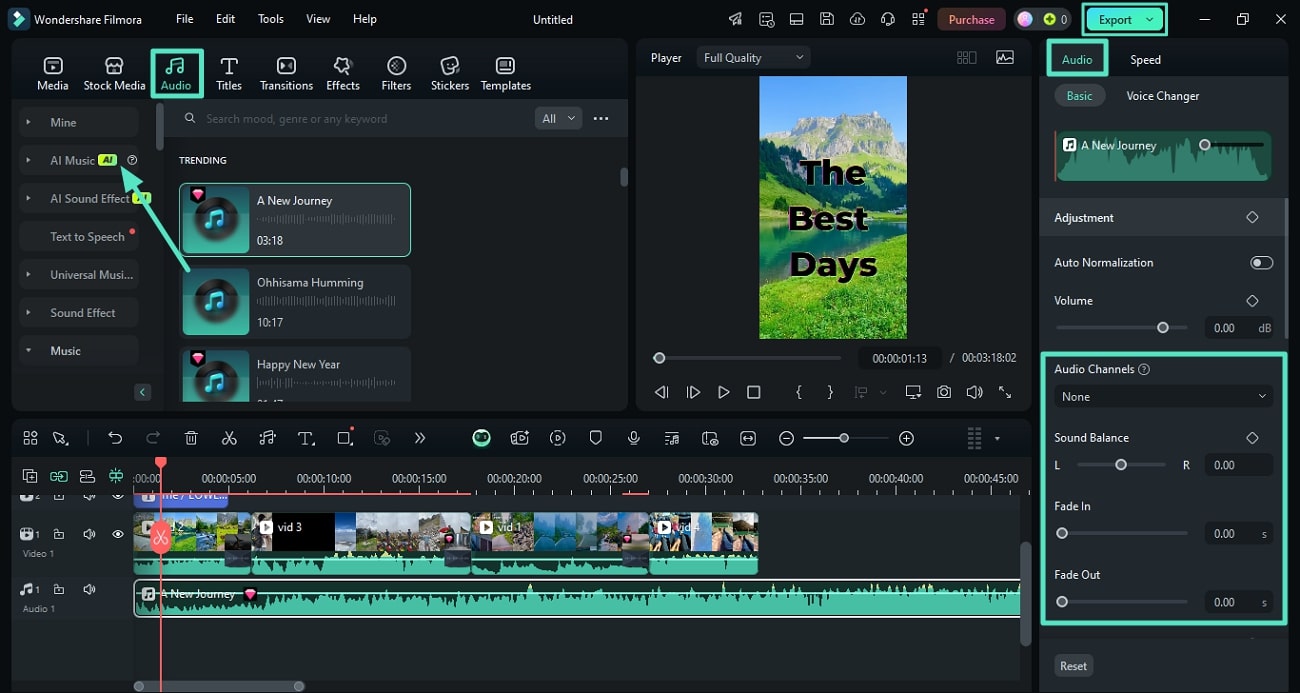The image size is (1300, 693).
Task: Click the undo icon in timeline toolbar
Action: pyautogui.click(x=115, y=438)
